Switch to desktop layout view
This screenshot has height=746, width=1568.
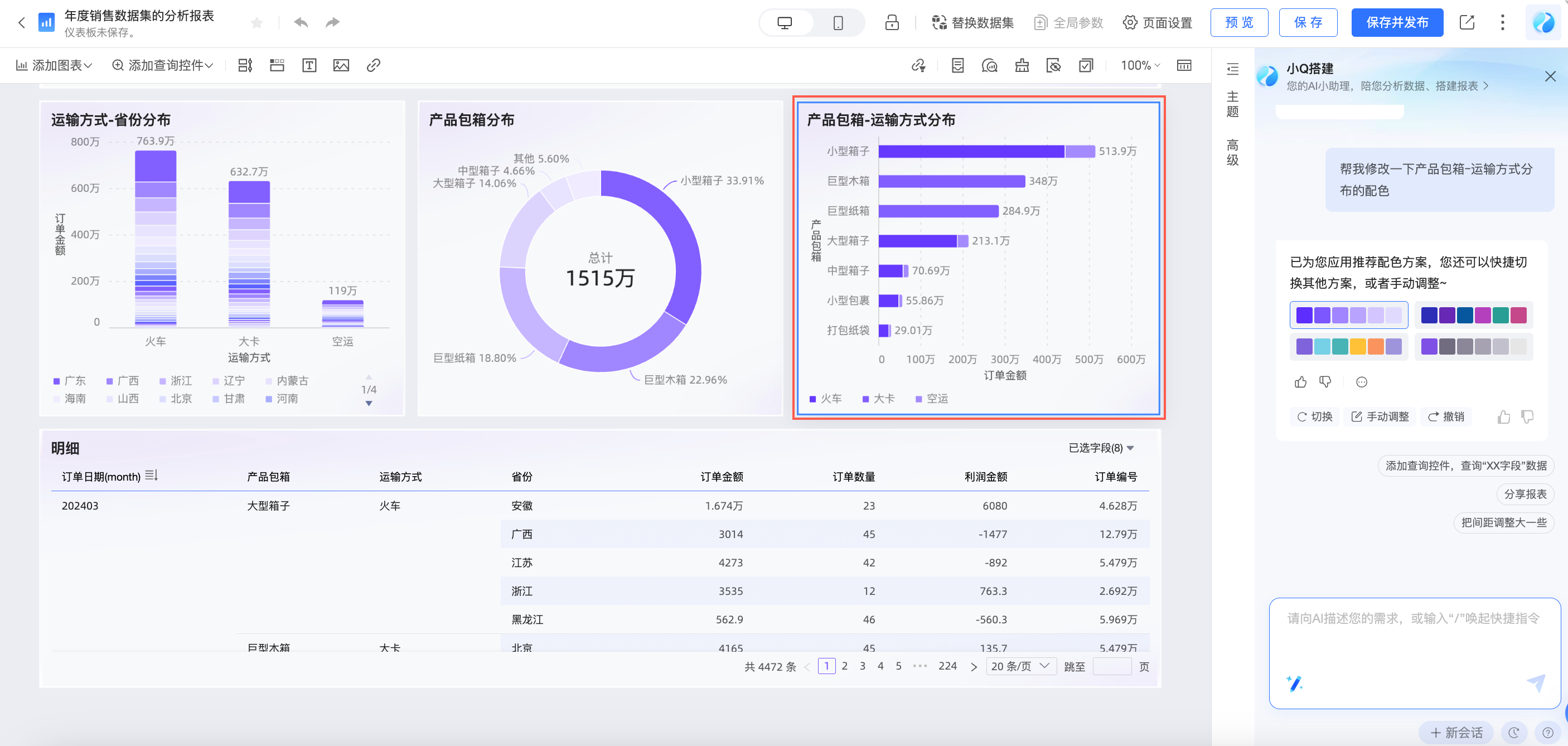point(785,22)
